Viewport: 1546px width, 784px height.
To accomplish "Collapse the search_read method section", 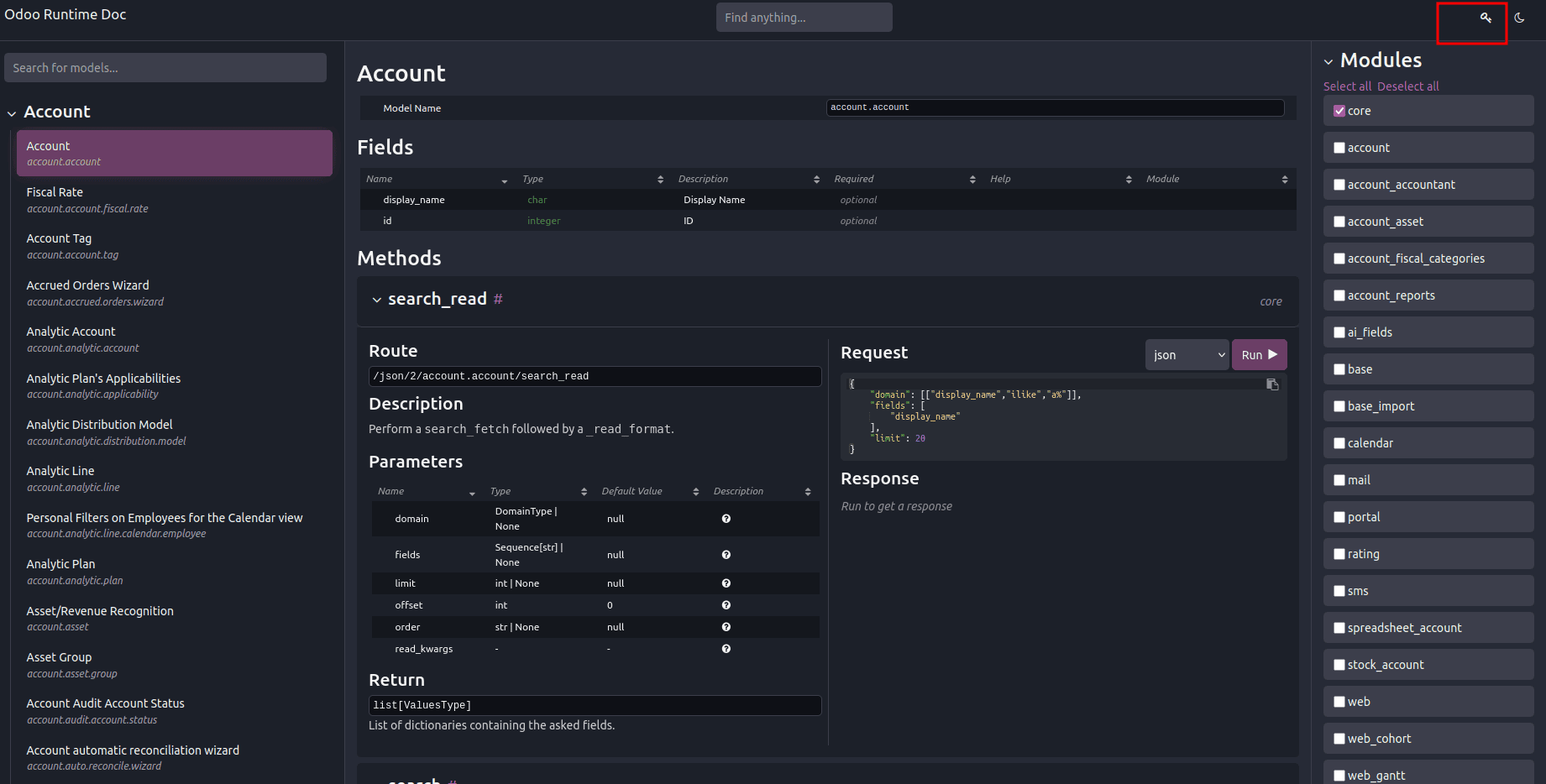I will (x=377, y=300).
